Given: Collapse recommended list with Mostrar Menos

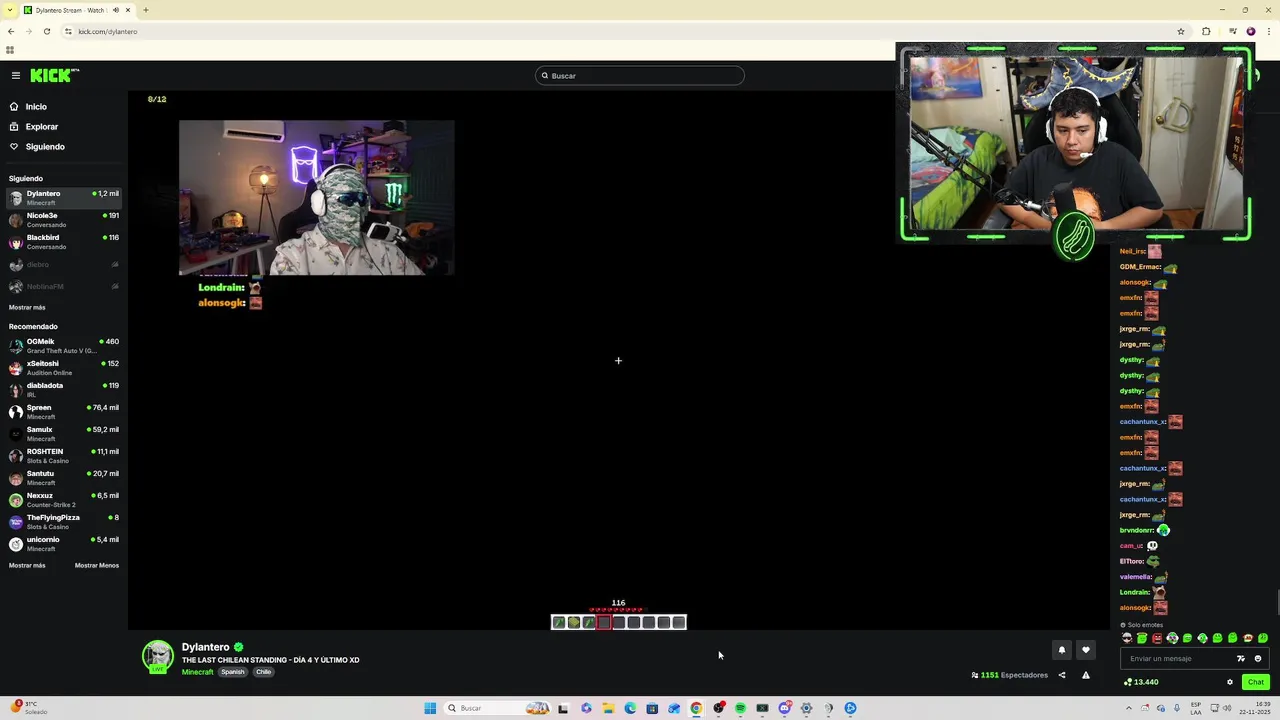Looking at the screenshot, I should pyautogui.click(x=97, y=565).
